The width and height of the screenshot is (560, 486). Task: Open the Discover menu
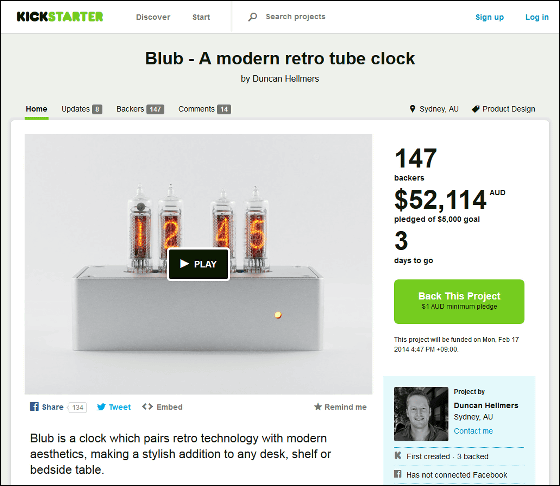[153, 17]
